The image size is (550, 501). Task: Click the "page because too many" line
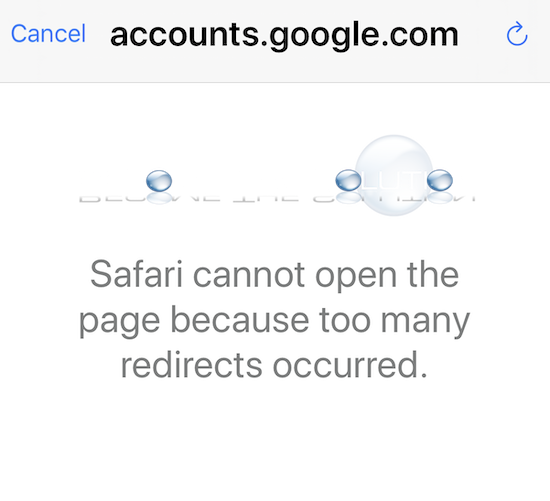click(274, 321)
